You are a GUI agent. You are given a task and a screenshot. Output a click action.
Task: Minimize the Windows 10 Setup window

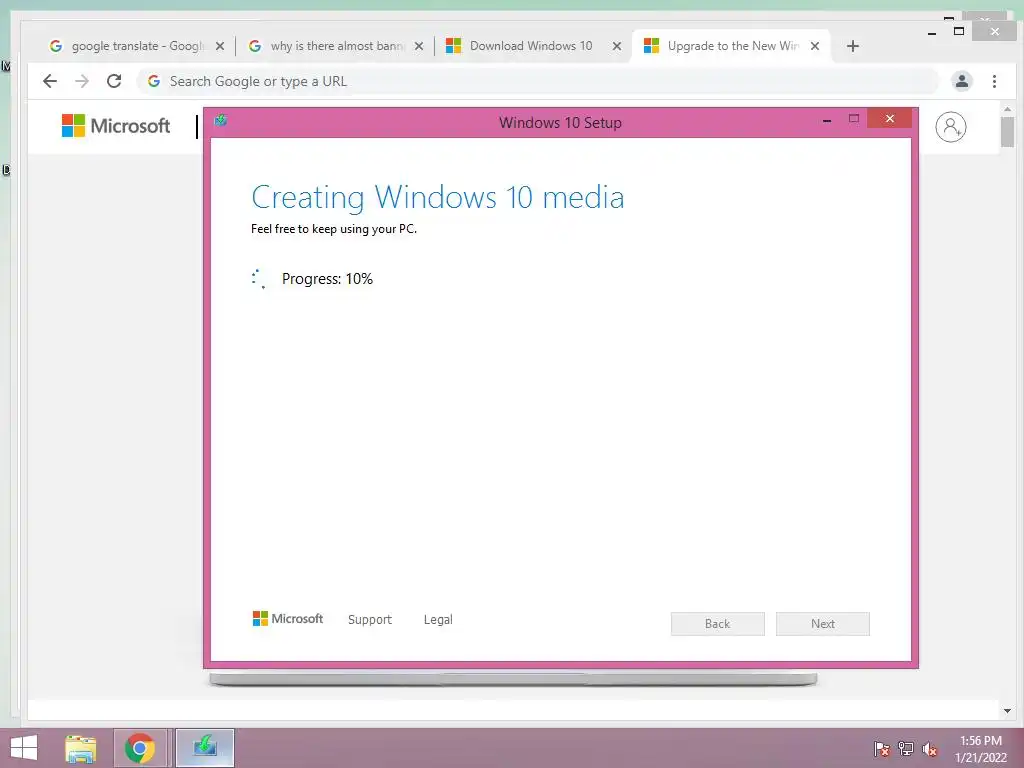pos(827,120)
